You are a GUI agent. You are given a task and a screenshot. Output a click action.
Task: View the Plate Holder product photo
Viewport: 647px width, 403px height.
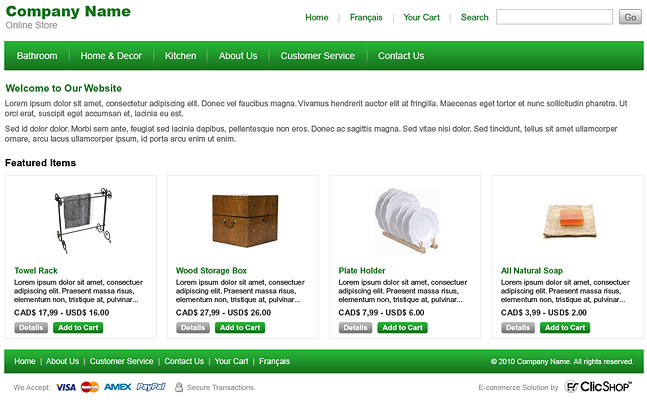point(406,220)
